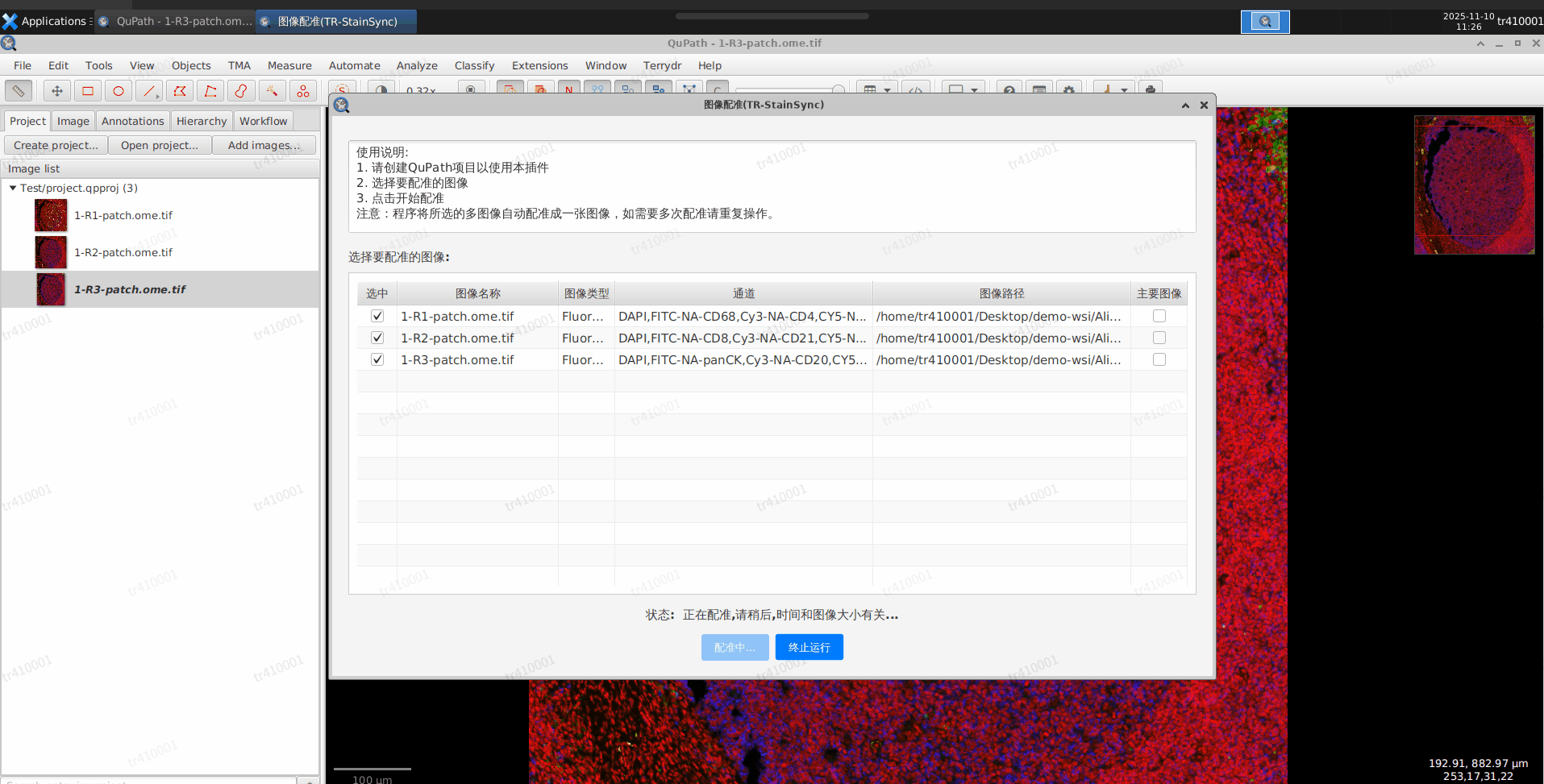Mark 1-R1-patch.ome.tif as 主要图像
This screenshot has height=784, width=1544.
coord(1159,316)
